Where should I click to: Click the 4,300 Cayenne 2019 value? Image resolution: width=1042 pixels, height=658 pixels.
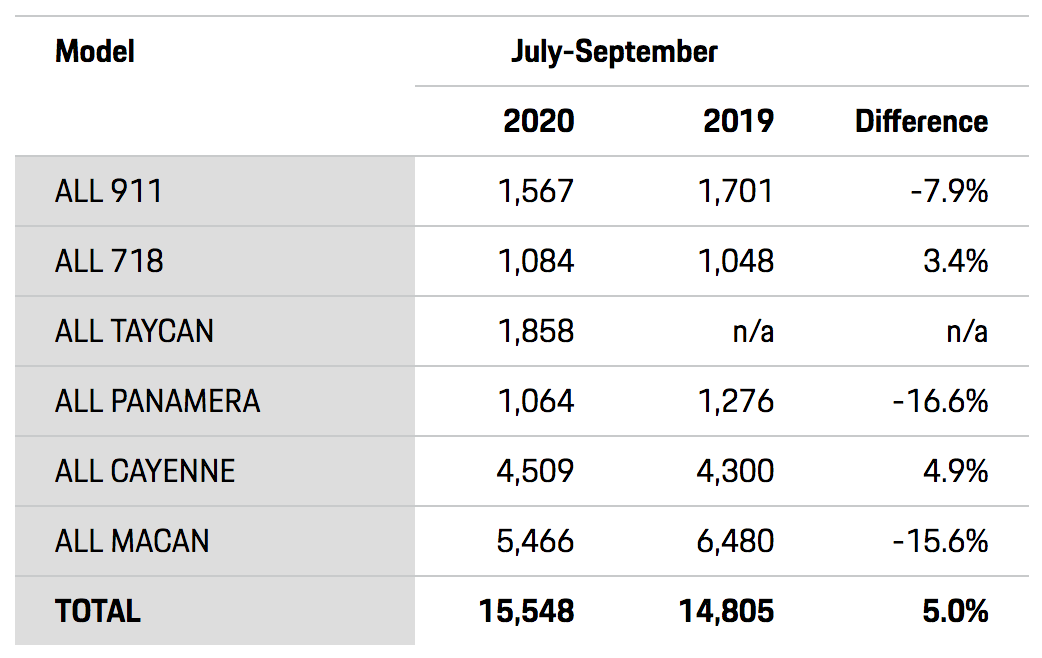click(736, 471)
